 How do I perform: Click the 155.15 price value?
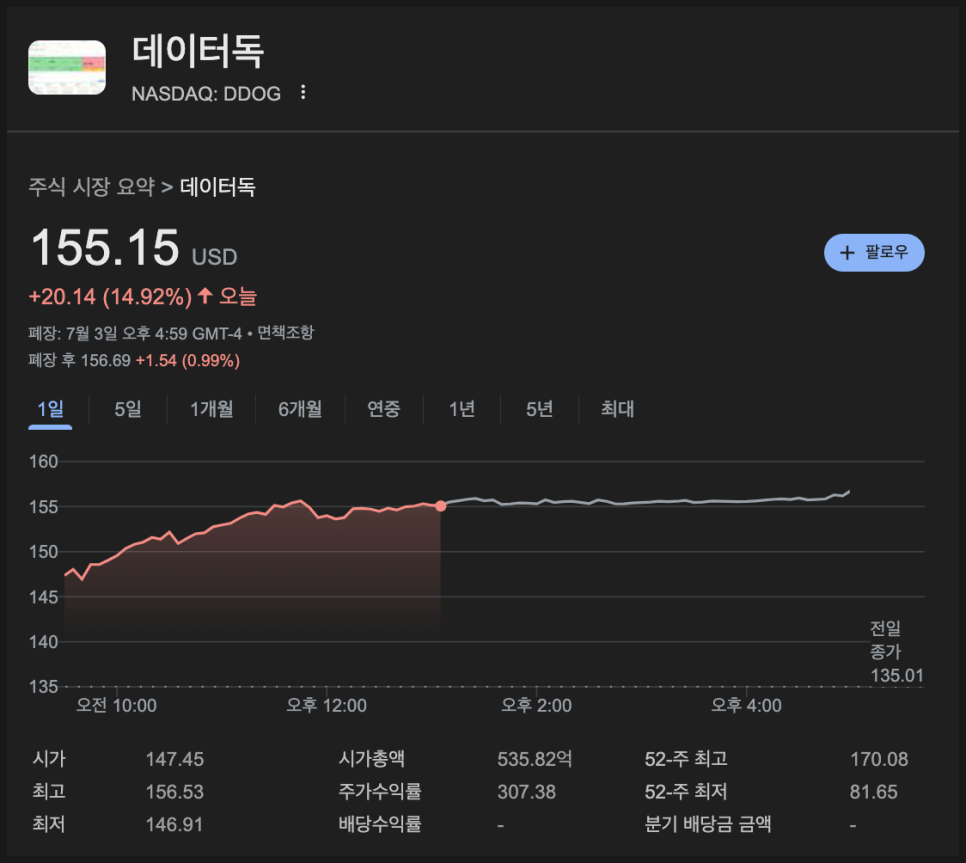pos(105,248)
